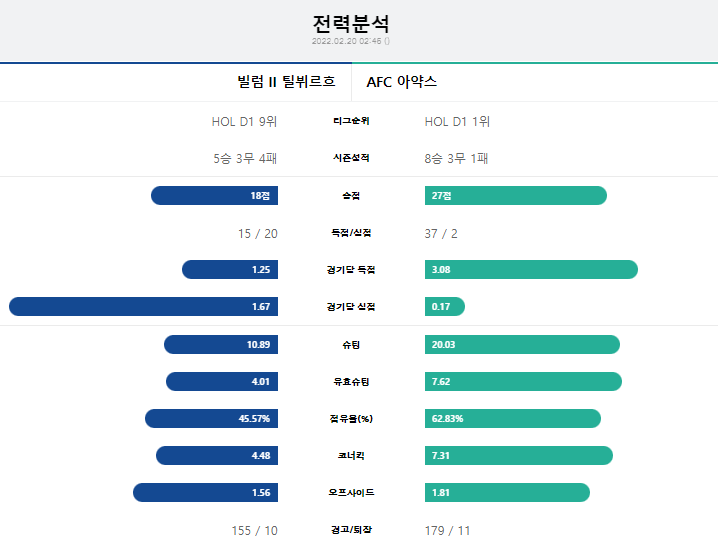This screenshot has width=718, height=546.
Task: Click the 전력분석 page title
Action: pos(351,24)
